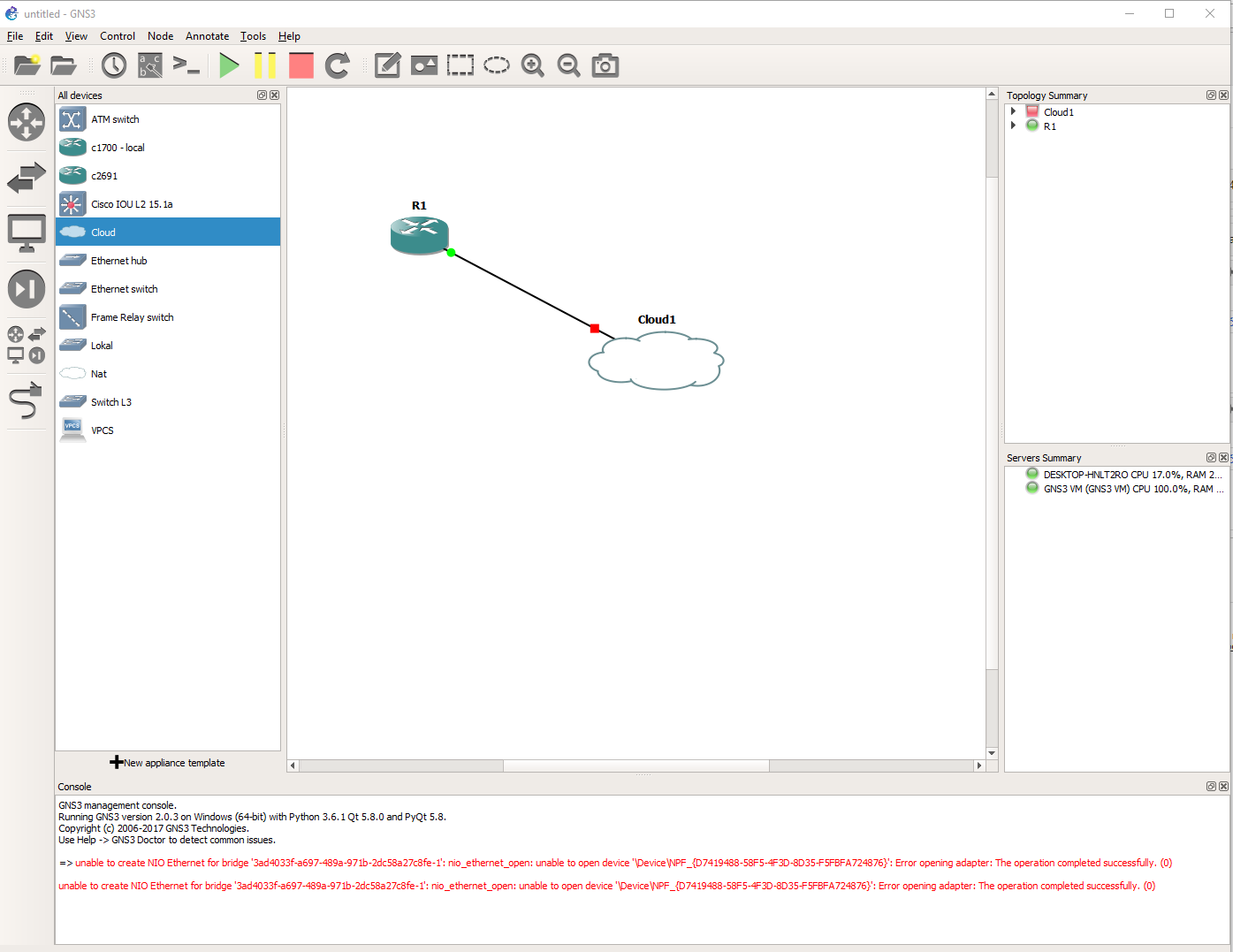
Task: Click canvas vertical scrollbar down arrow
Action: pyautogui.click(x=992, y=753)
